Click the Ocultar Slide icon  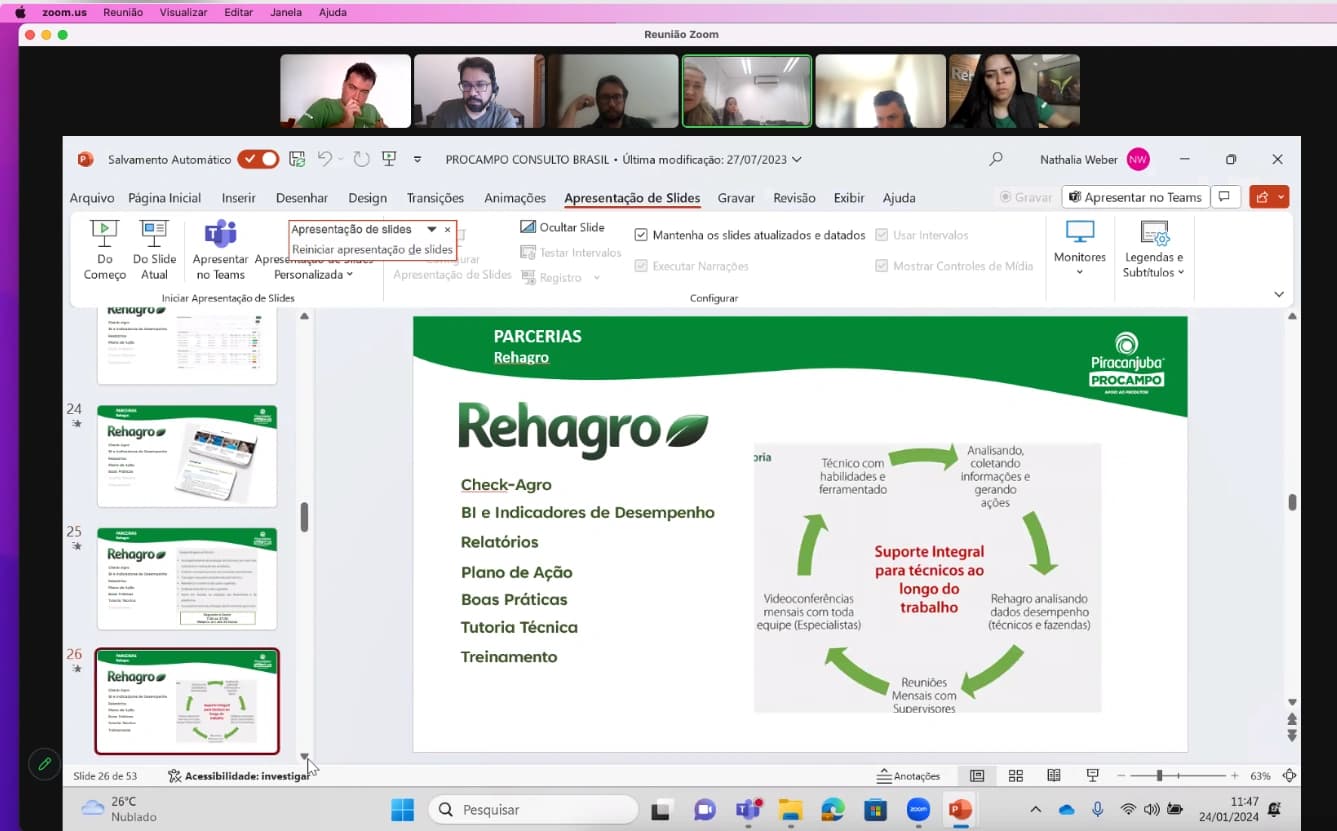click(x=528, y=227)
